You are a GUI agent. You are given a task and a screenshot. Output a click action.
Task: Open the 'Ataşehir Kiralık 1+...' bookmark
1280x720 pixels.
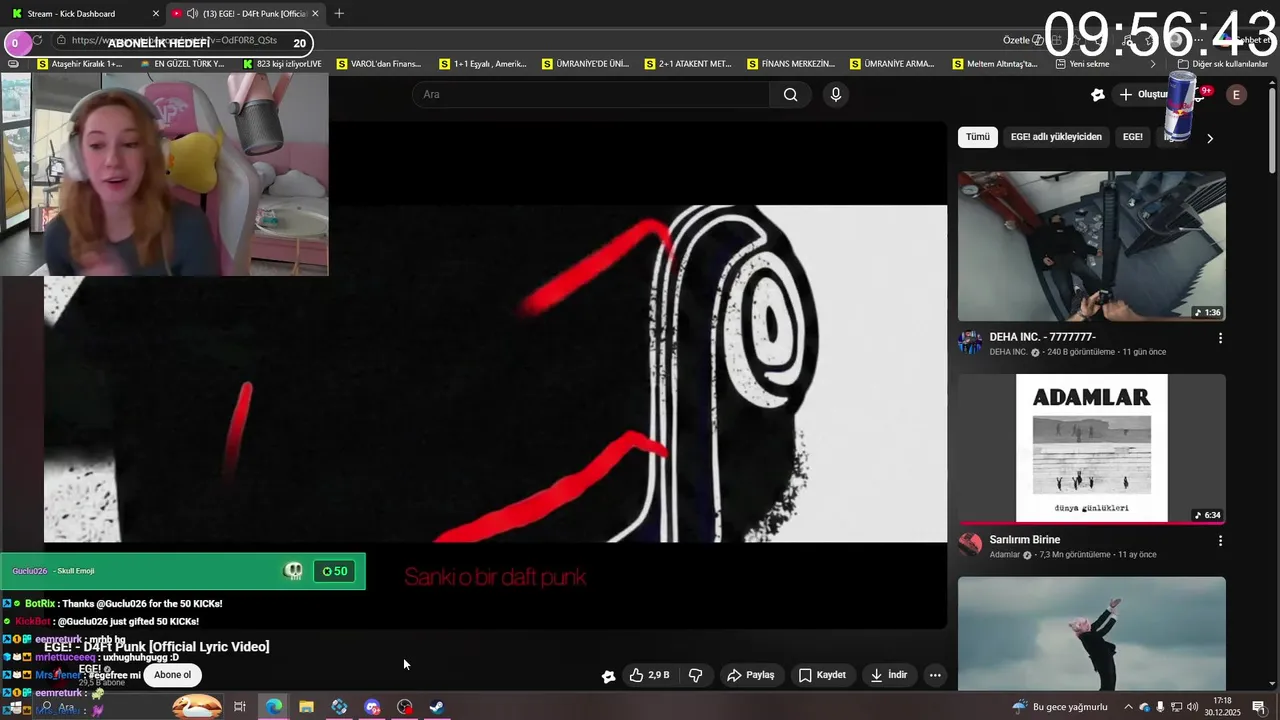click(x=80, y=64)
